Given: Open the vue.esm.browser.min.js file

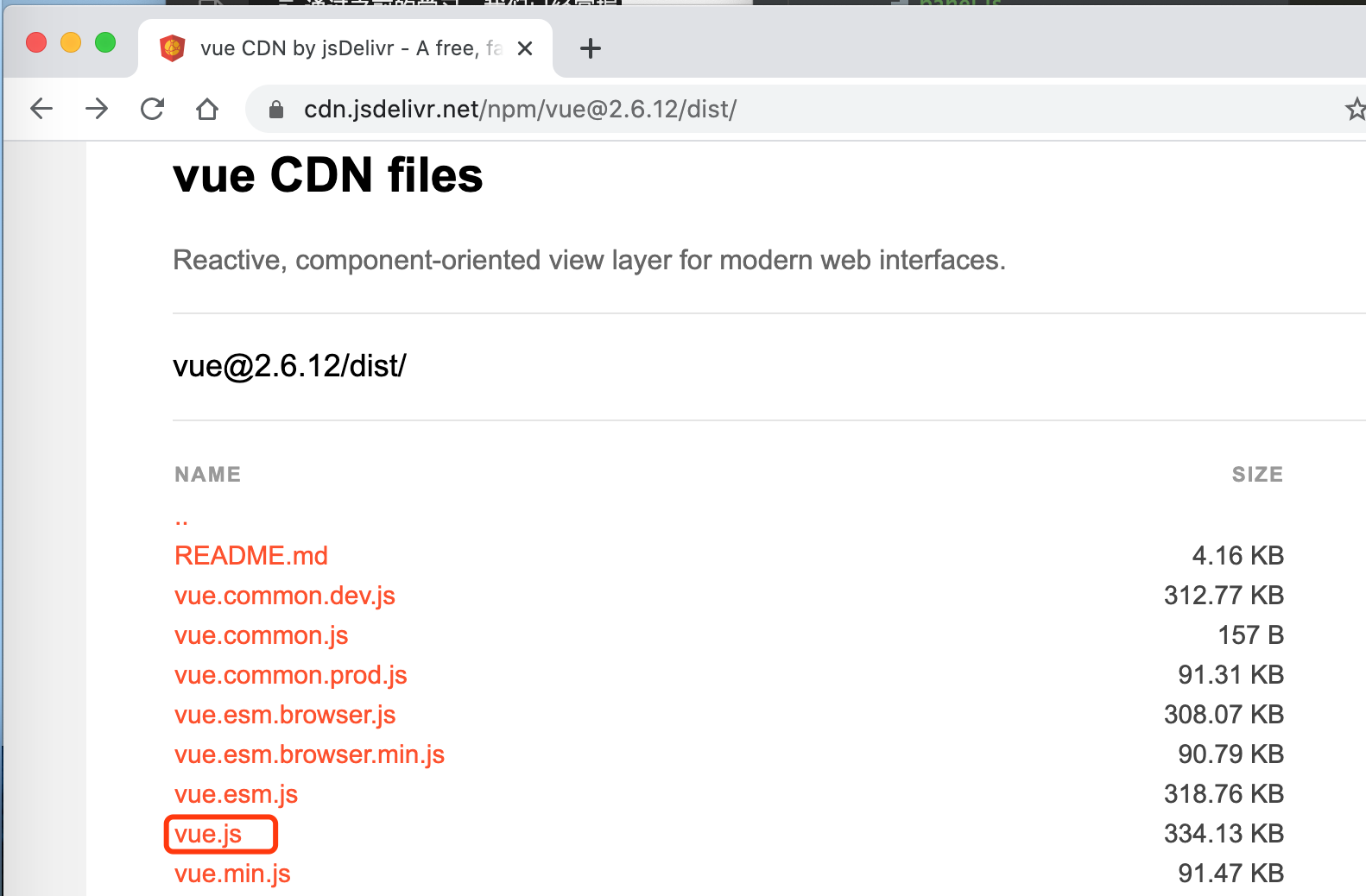Looking at the screenshot, I should (x=310, y=754).
